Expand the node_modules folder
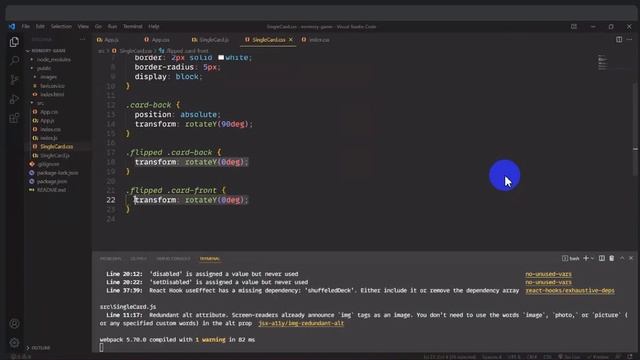This screenshot has width=640, height=360. [x=51, y=60]
